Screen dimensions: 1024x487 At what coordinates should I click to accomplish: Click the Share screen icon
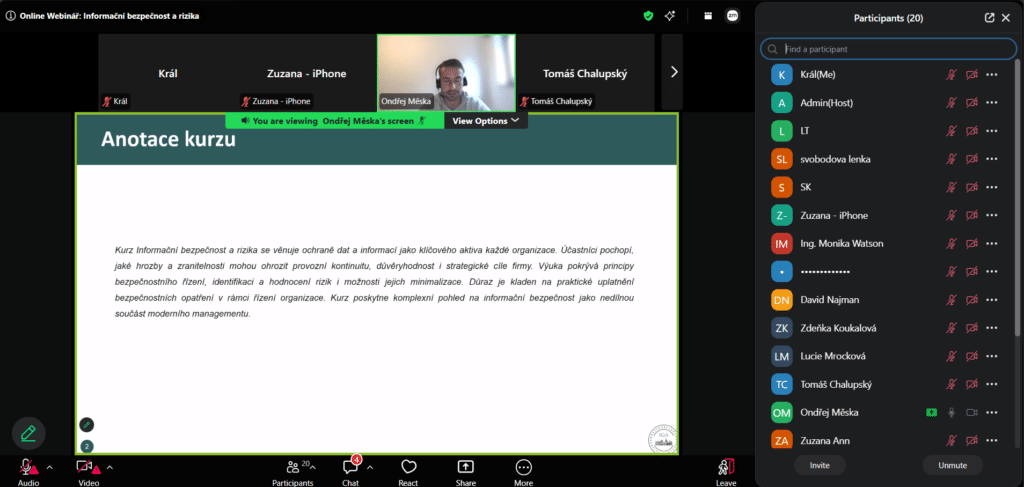coord(466,467)
